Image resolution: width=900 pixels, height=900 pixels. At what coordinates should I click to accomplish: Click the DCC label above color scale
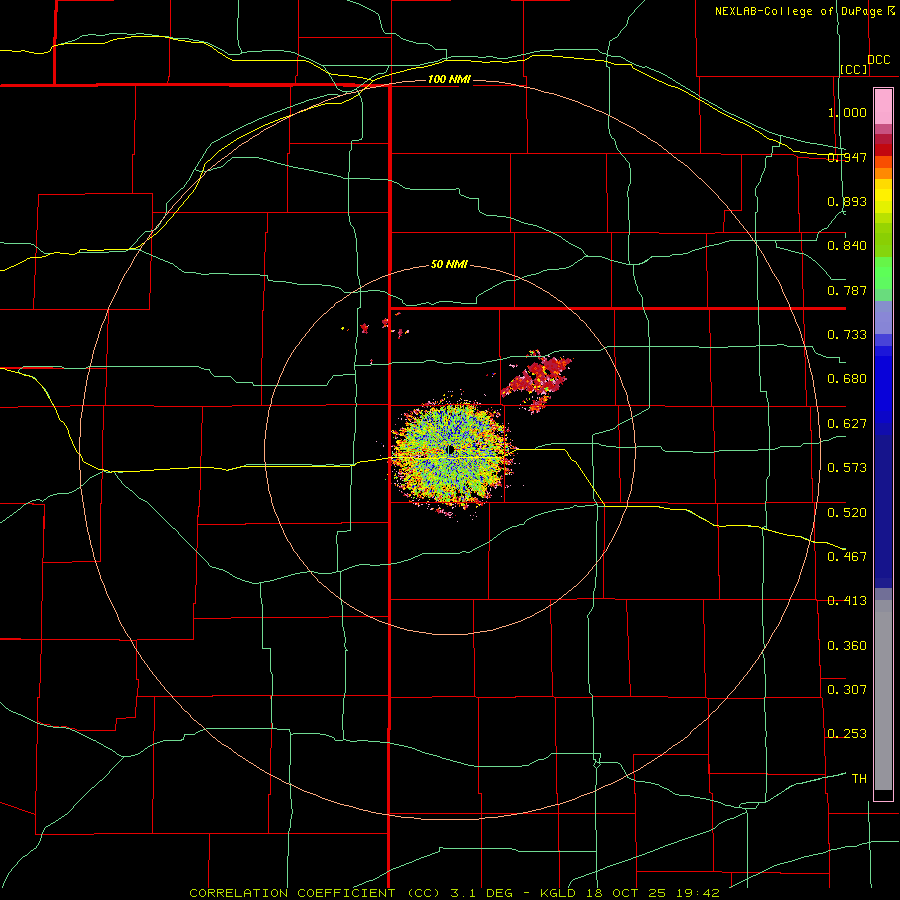click(878, 60)
